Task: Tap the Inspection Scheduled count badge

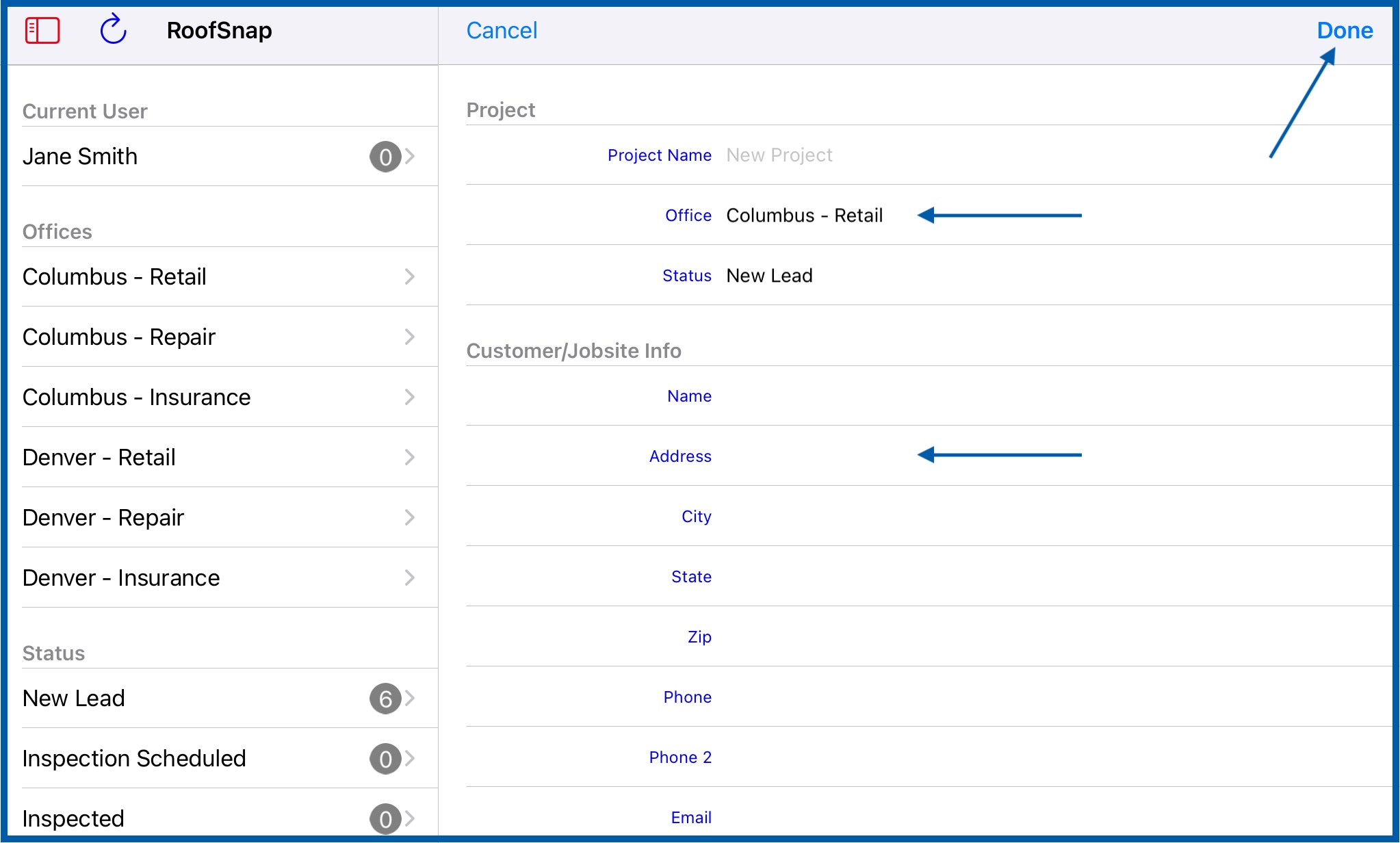Action: pos(385,759)
